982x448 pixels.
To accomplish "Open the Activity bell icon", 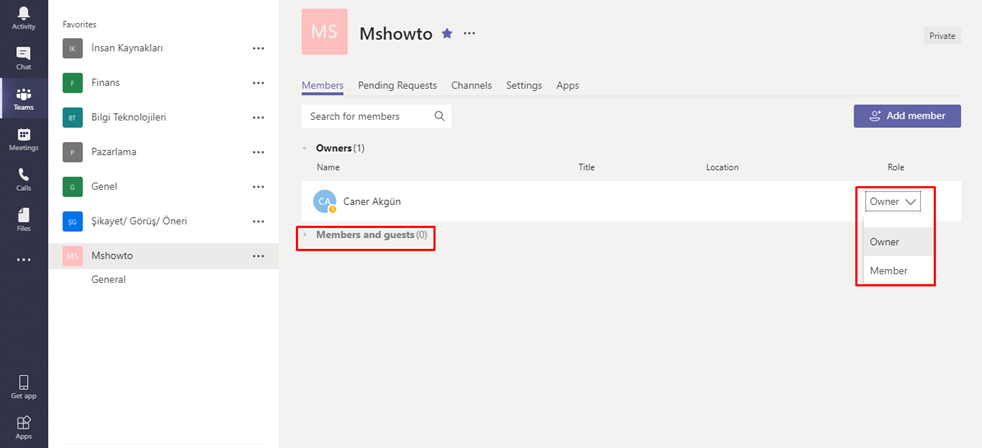I will coord(24,17).
